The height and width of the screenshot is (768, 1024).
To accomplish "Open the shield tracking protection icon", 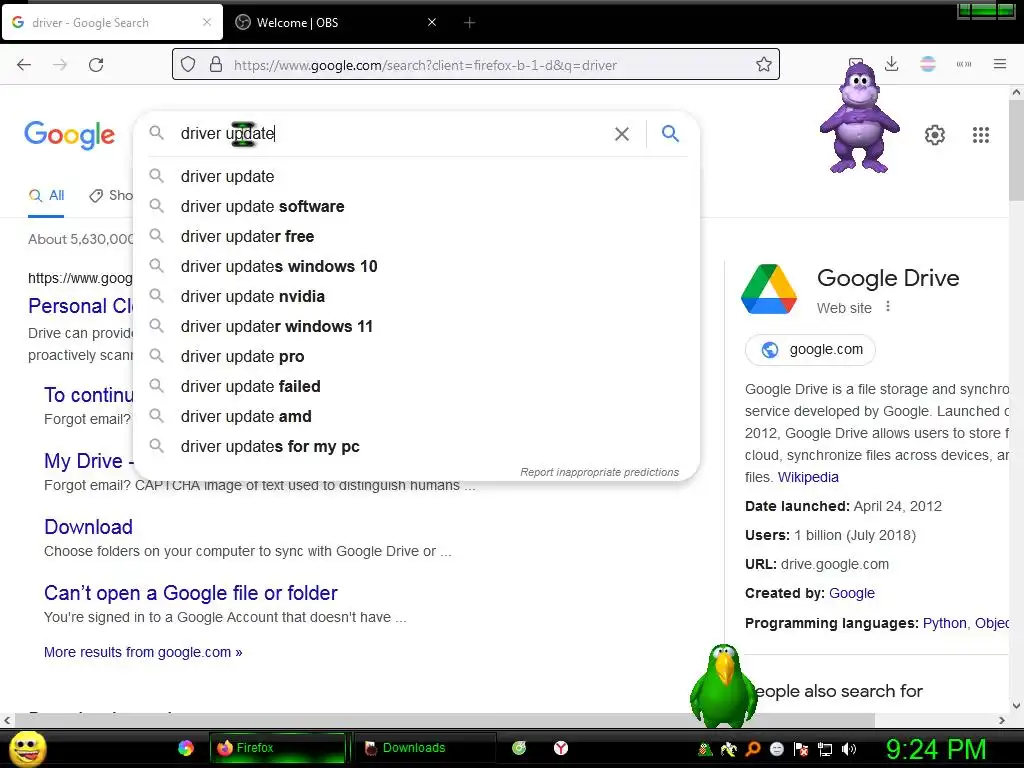I will 188,65.
